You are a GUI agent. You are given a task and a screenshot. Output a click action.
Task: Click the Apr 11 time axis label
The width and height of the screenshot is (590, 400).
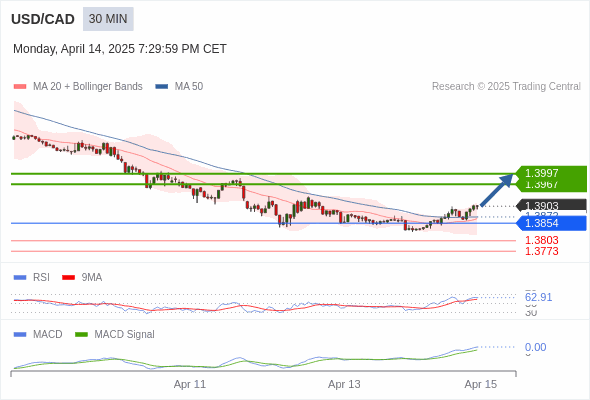pyautogui.click(x=190, y=384)
